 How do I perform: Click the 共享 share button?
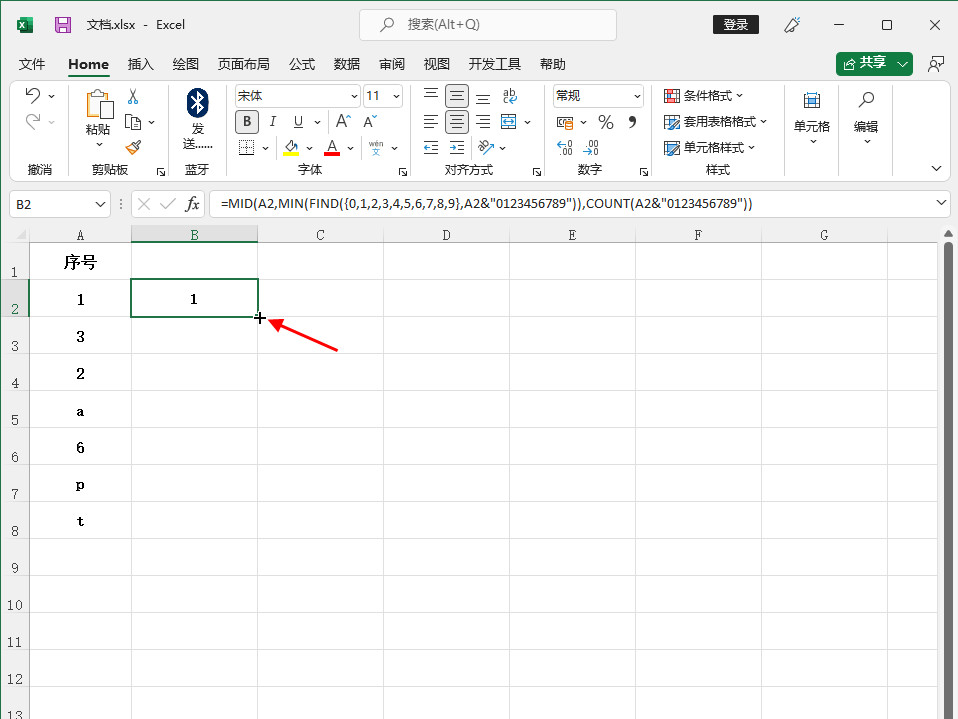pos(865,64)
